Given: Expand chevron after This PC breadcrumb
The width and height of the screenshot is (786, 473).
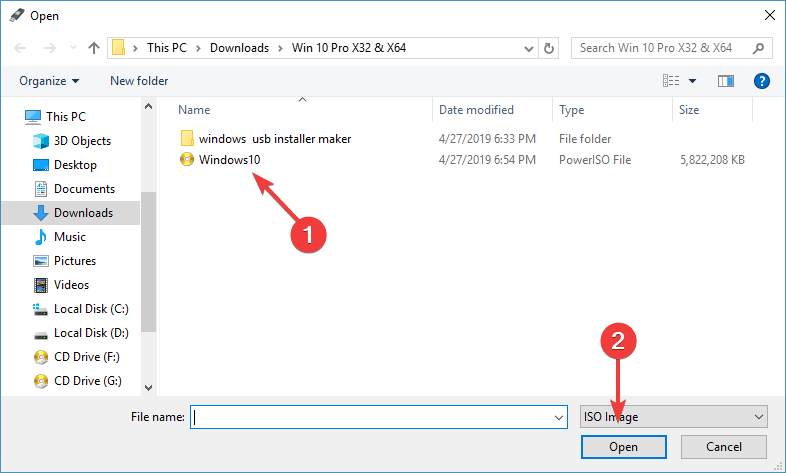Looking at the screenshot, I should [199, 48].
